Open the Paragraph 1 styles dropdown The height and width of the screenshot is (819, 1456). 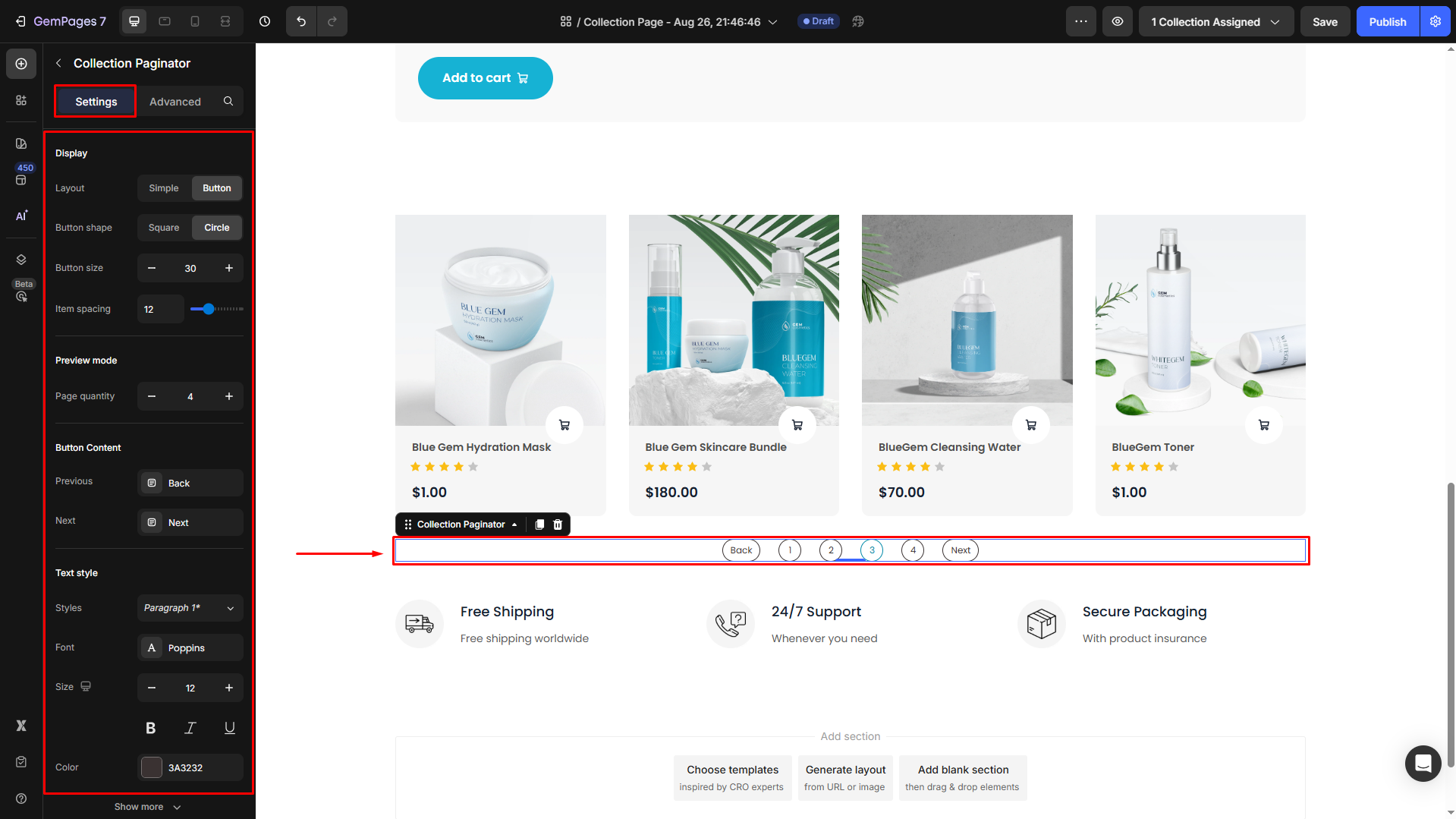pos(190,608)
